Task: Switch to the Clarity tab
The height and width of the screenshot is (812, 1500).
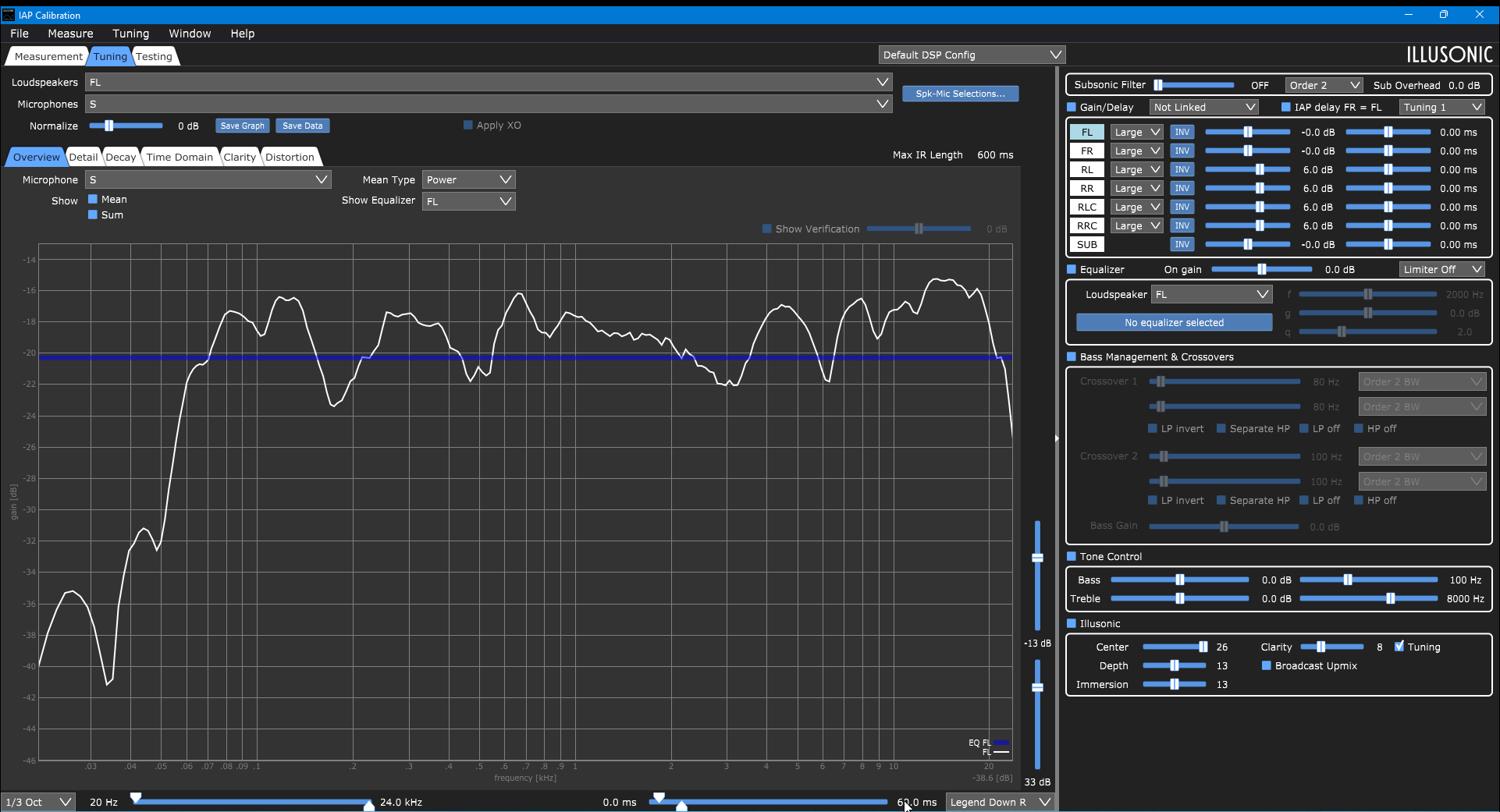Action: 240,157
